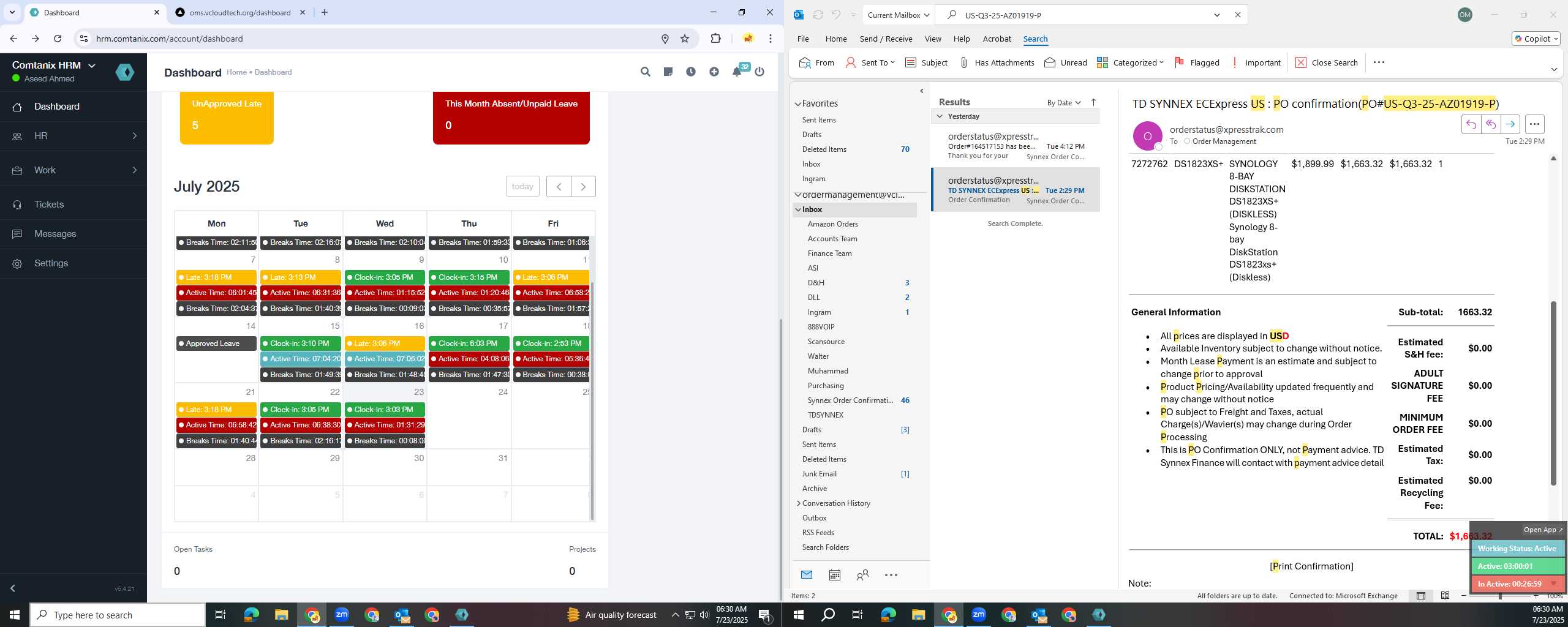
Task: Open Messages in HRM sidebar
Action: (x=73, y=234)
